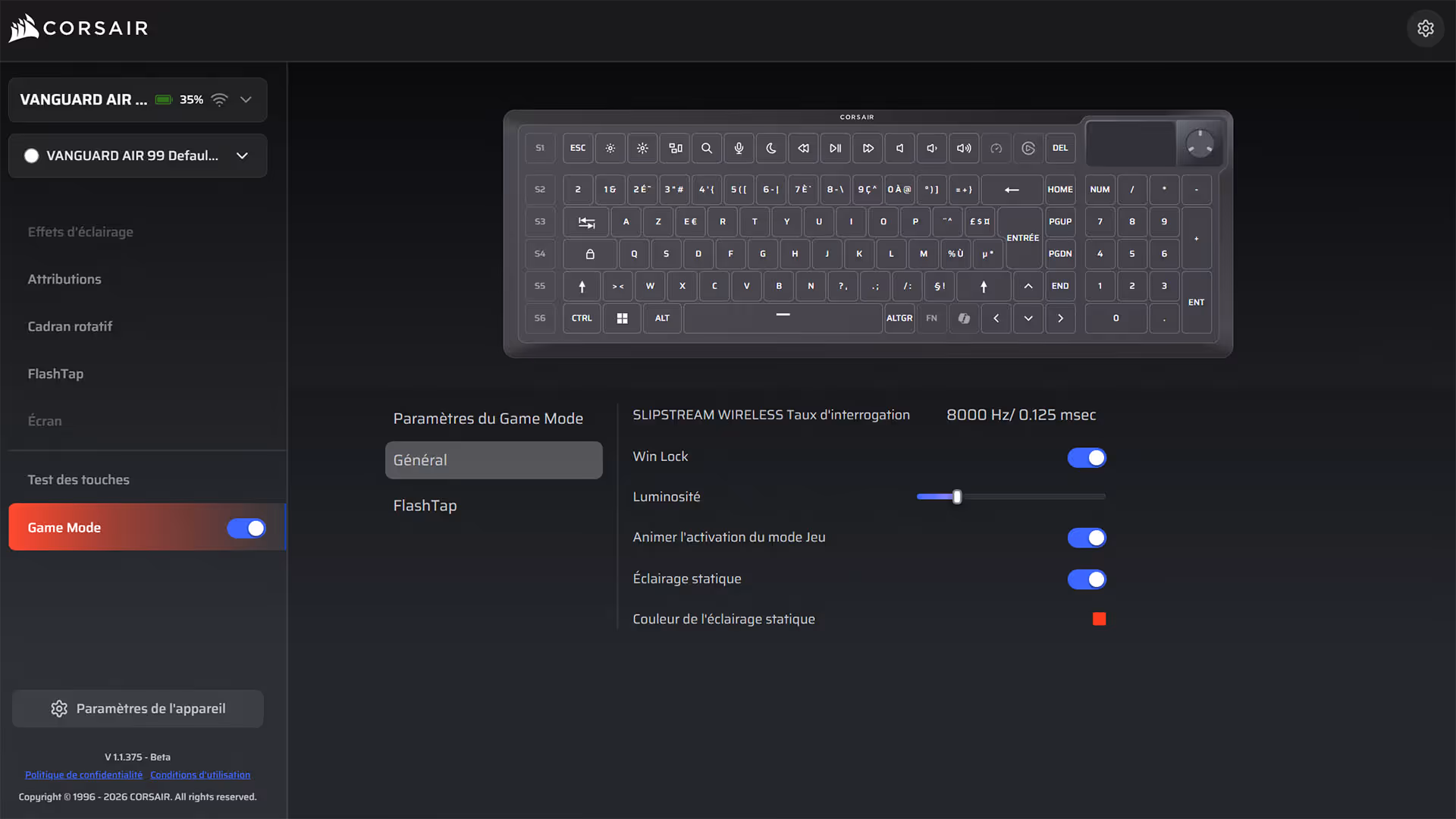Viewport: 1456px width, 819px height.
Task: Click the right arrow key
Action: [1060, 318]
